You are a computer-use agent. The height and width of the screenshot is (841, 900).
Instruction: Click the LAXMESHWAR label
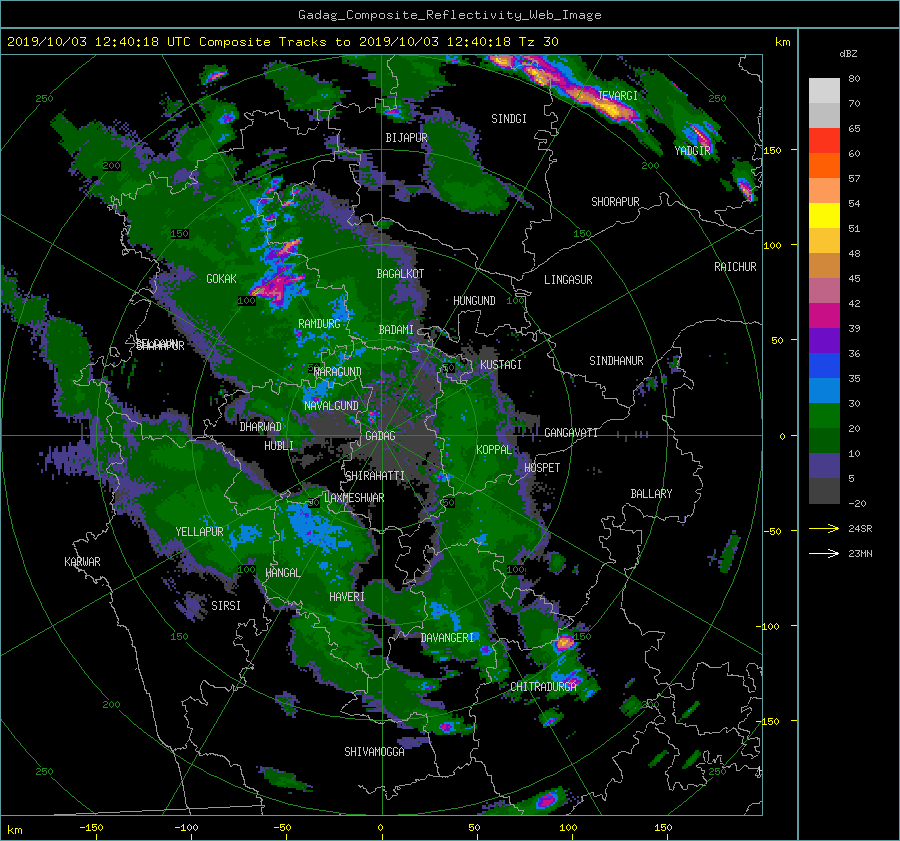pos(354,498)
